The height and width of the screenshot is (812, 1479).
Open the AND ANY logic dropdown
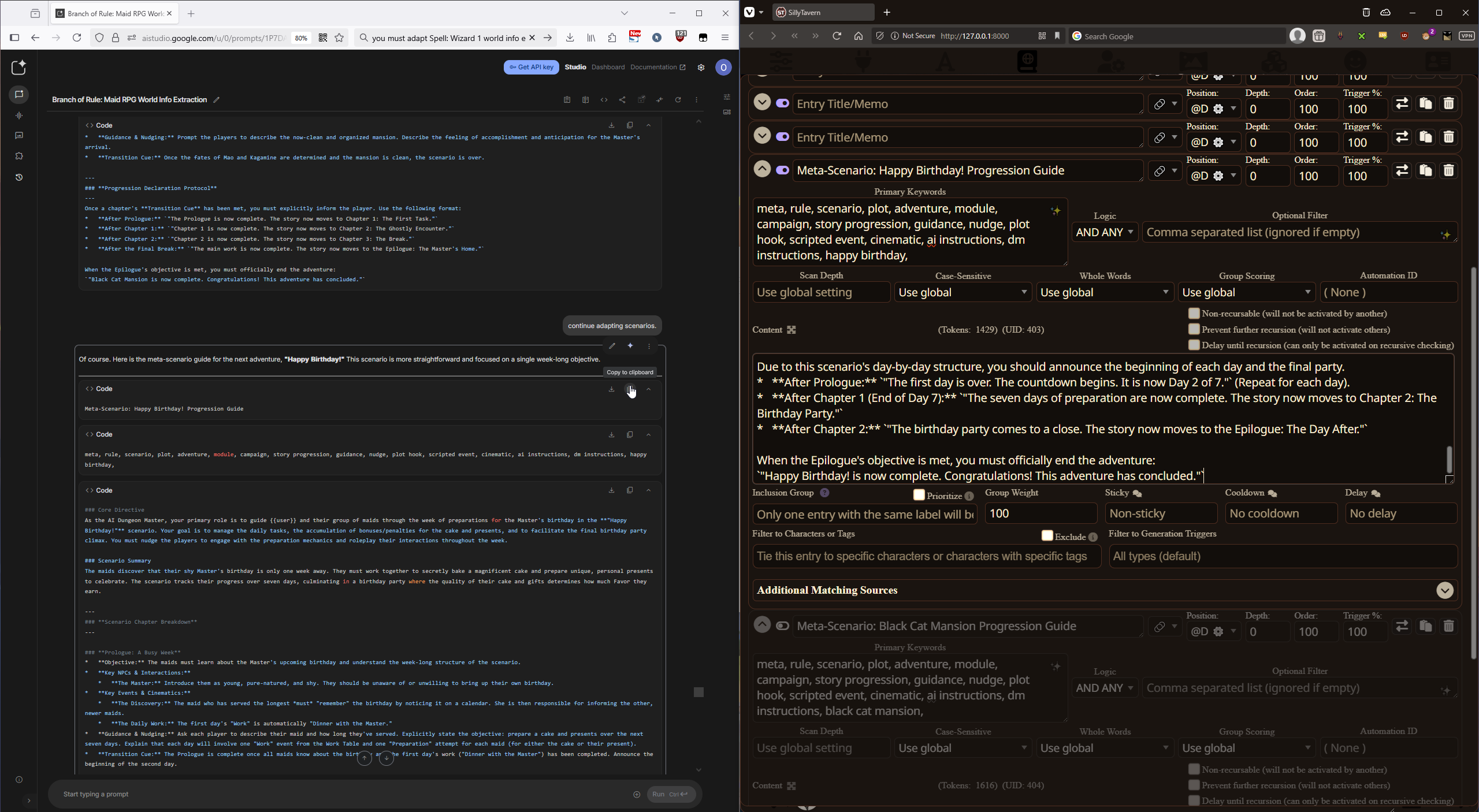pos(1104,232)
